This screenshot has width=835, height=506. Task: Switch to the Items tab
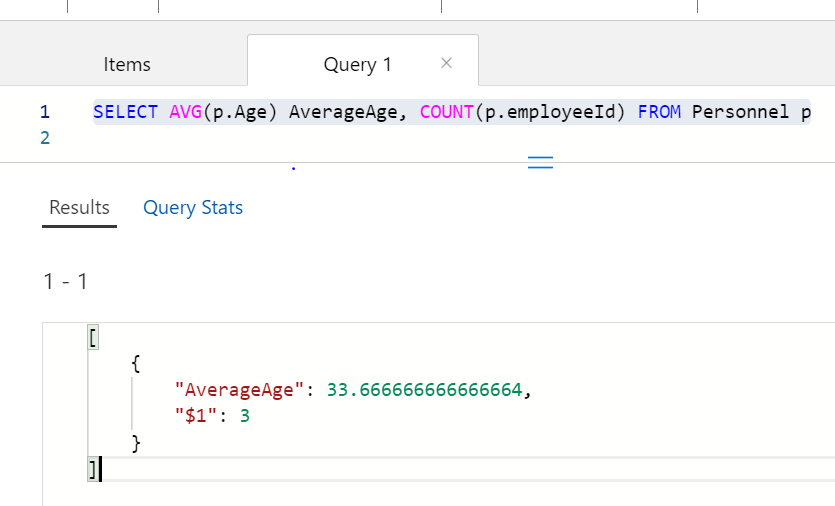coord(127,64)
